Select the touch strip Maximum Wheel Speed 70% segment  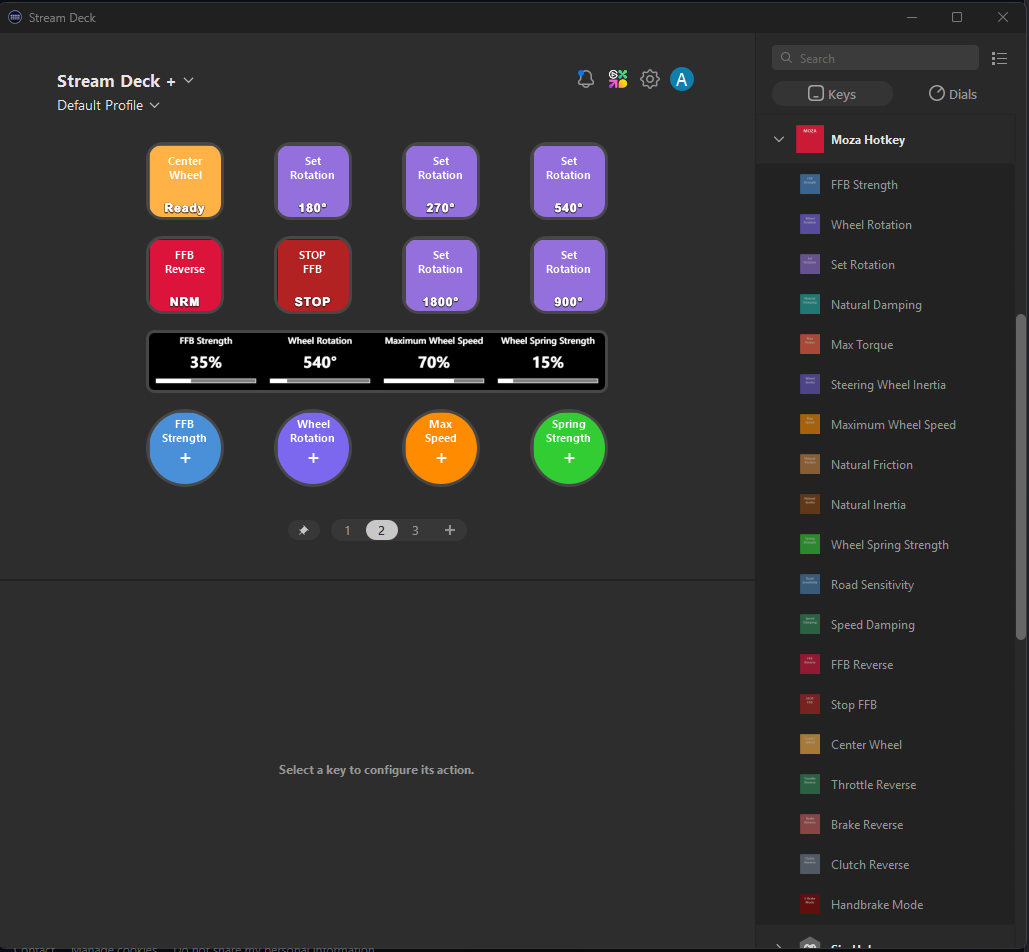tap(434, 362)
